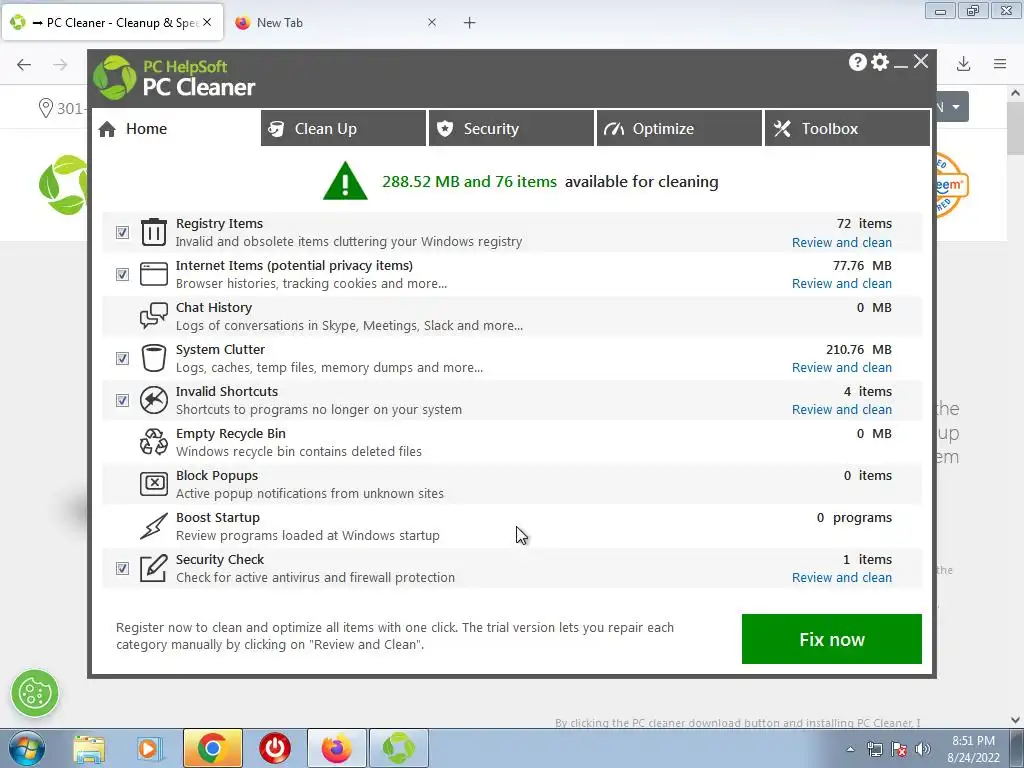Click the Invalid Shortcuts arrow icon

point(153,400)
